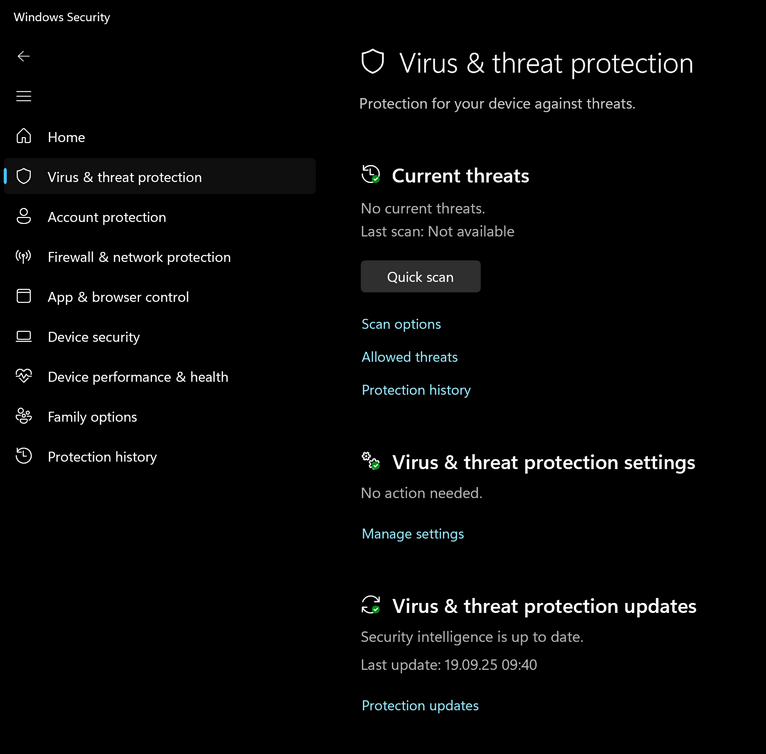The width and height of the screenshot is (766, 754).
Task: Click the Protection history clock icon in sidebar
Action: (24, 457)
